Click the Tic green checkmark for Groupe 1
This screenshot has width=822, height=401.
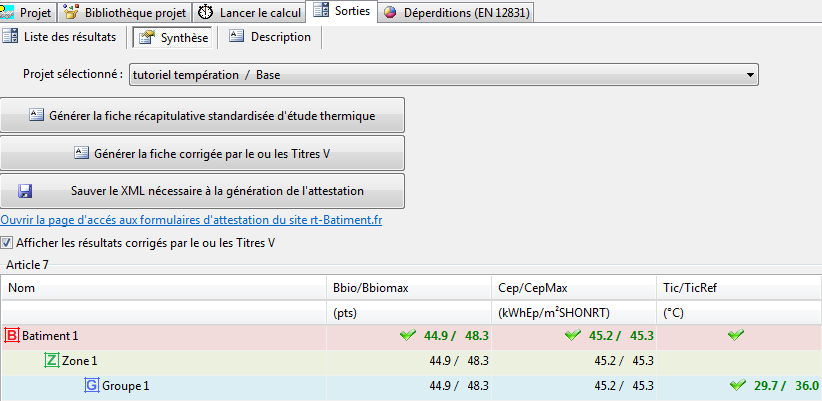tap(738, 385)
